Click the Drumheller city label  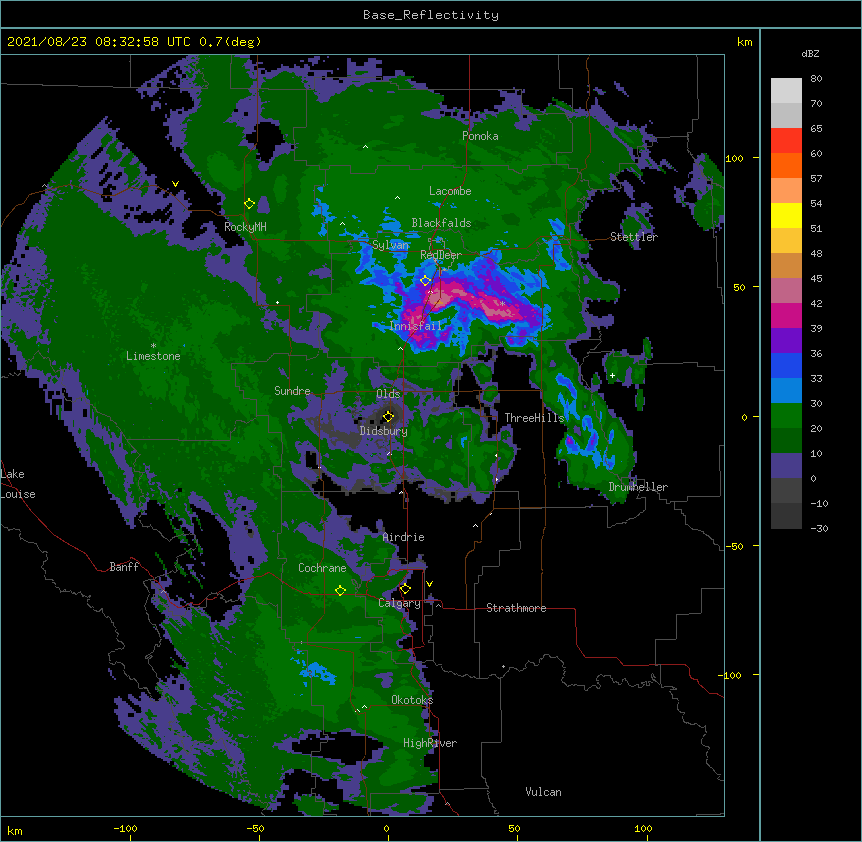click(x=638, y=487)
